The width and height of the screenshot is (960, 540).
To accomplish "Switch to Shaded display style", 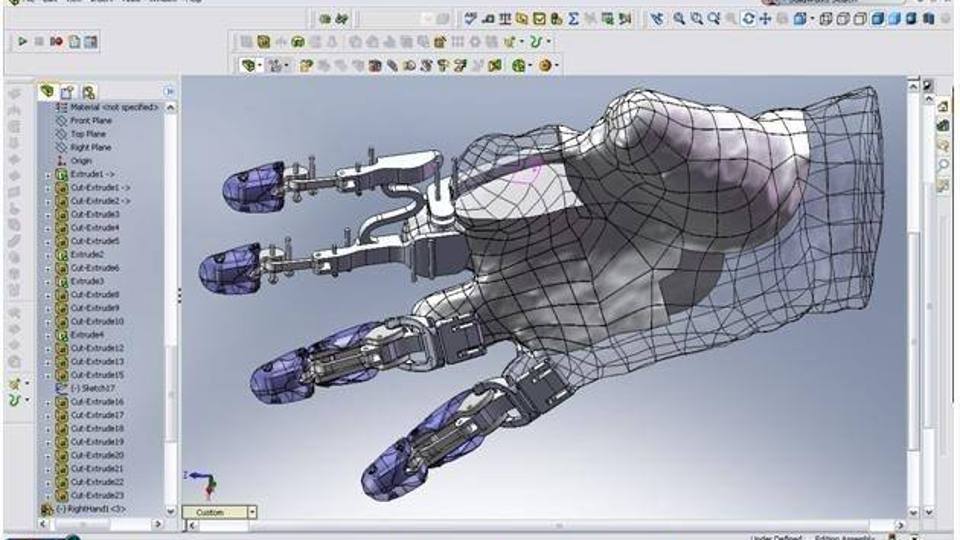I will pos(894,19).
